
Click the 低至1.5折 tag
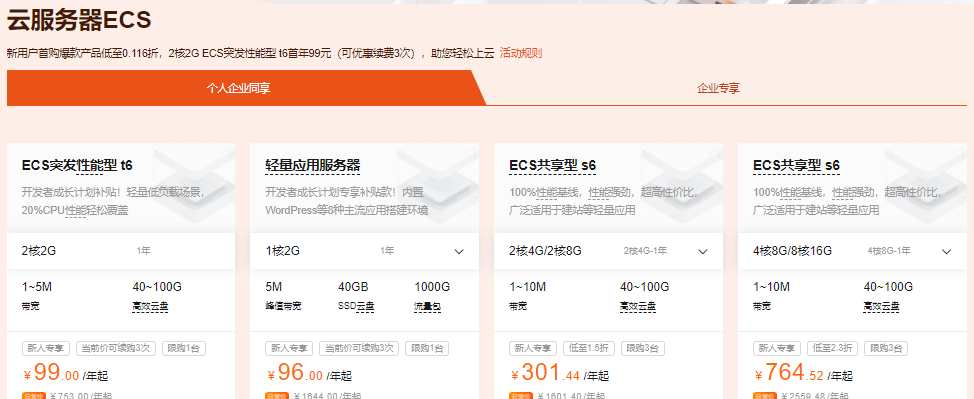tap(588, 348)
